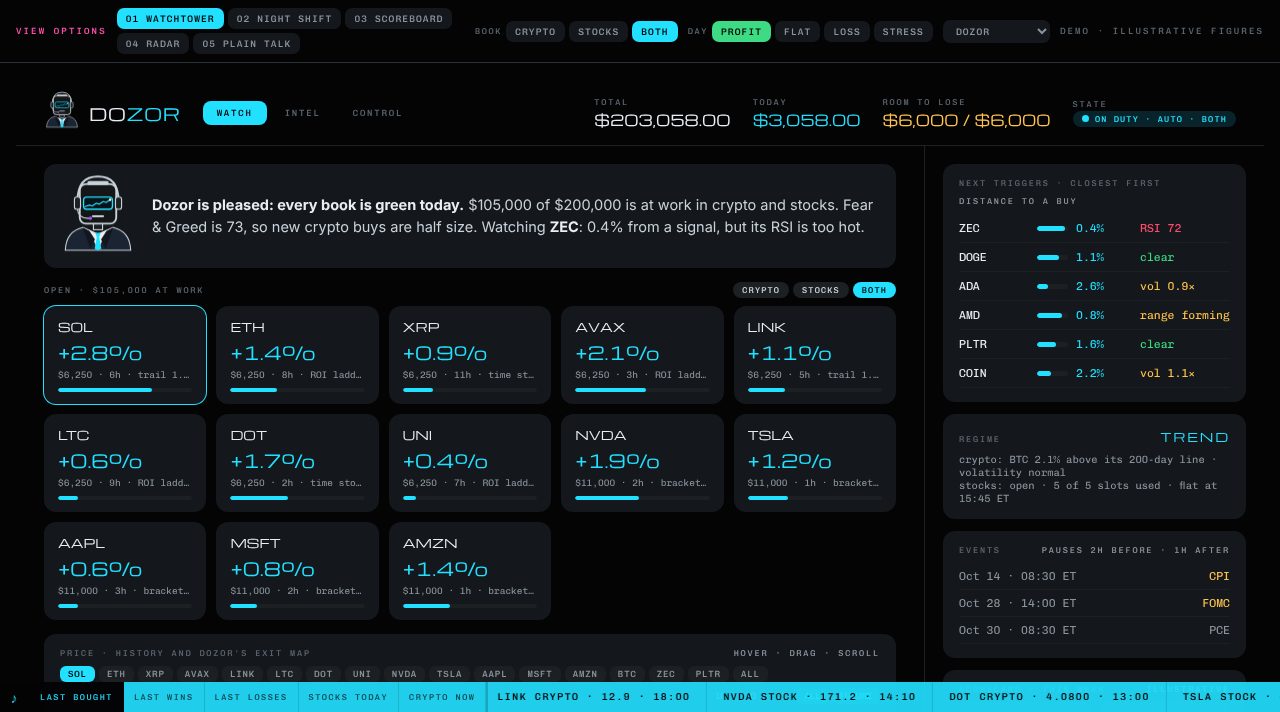The height and width of the screenshot is (712, 1280).
Task: Choose the 02 Night Shift view
Action: tap(284, 19)
